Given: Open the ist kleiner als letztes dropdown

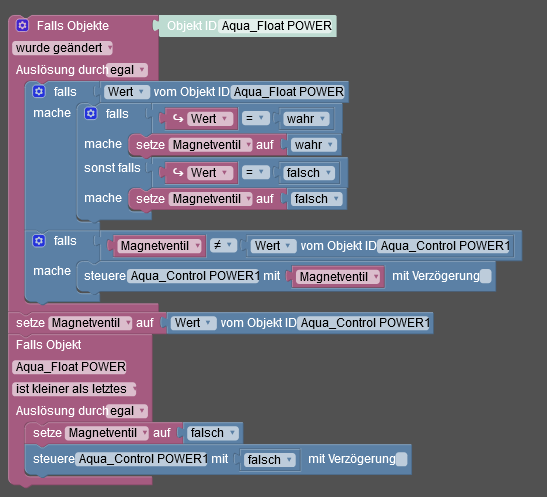Looking at the screenshot, I should 74,389.
